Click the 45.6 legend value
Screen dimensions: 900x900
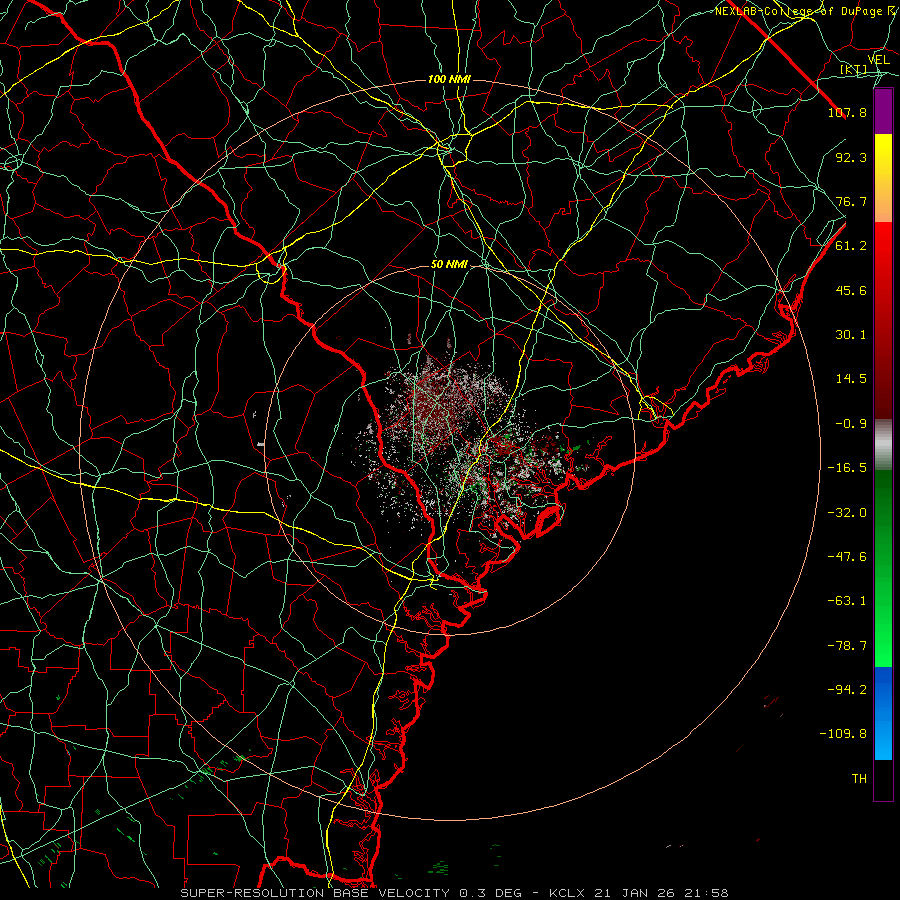click(851, 290)
